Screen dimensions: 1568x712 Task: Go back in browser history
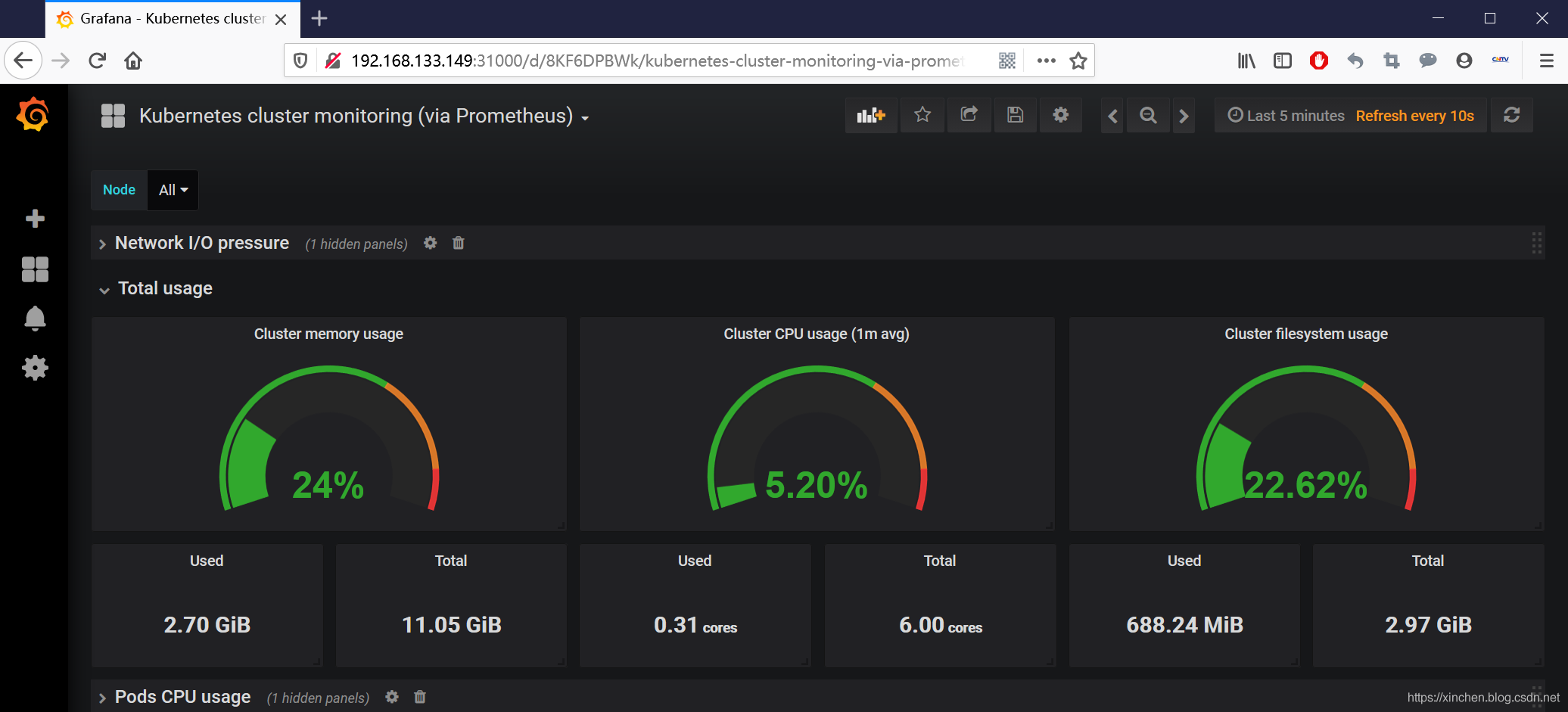coord(23,61)
